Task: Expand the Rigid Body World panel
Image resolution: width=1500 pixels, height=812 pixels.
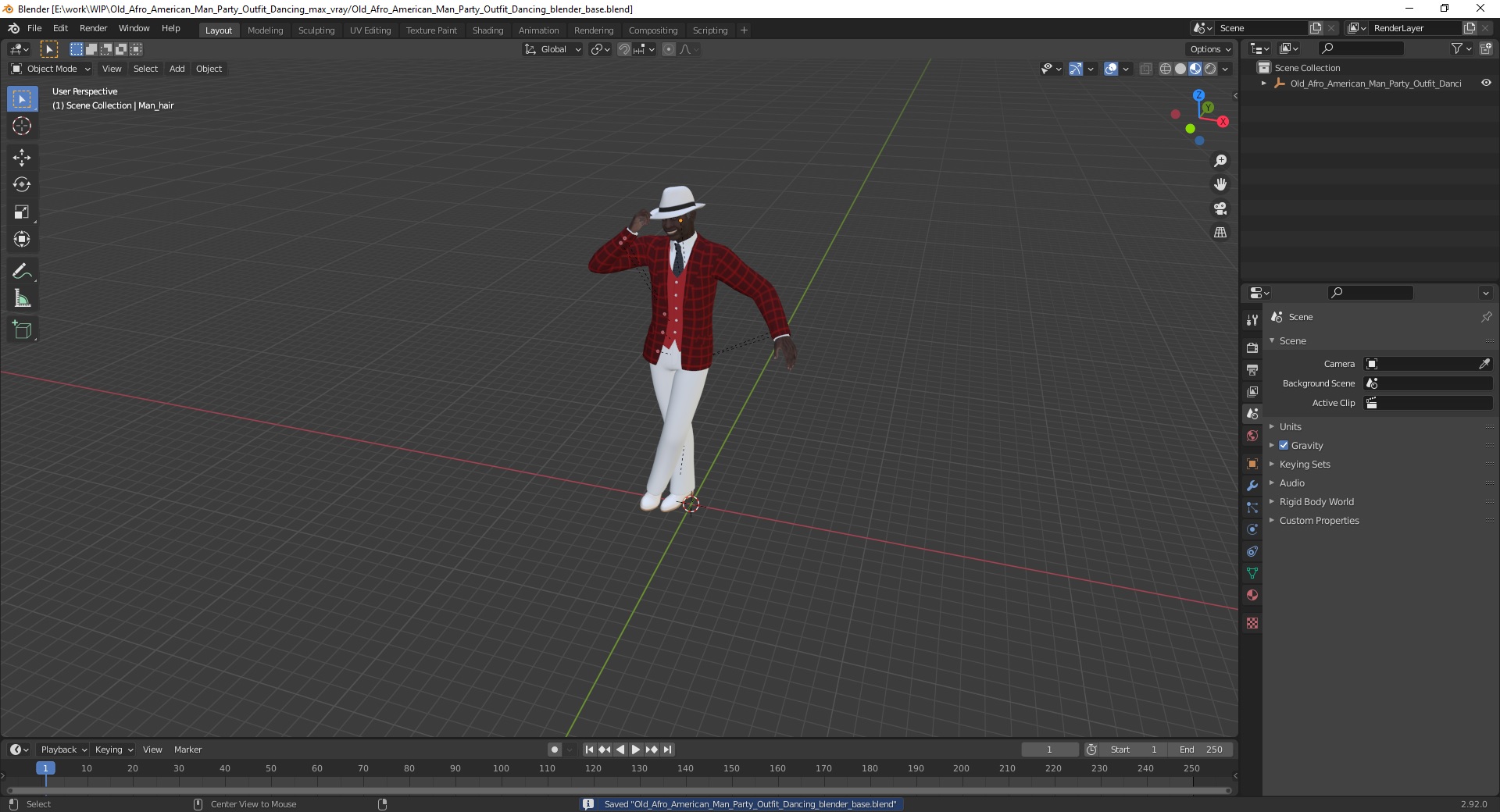Action: (1316, 501)
